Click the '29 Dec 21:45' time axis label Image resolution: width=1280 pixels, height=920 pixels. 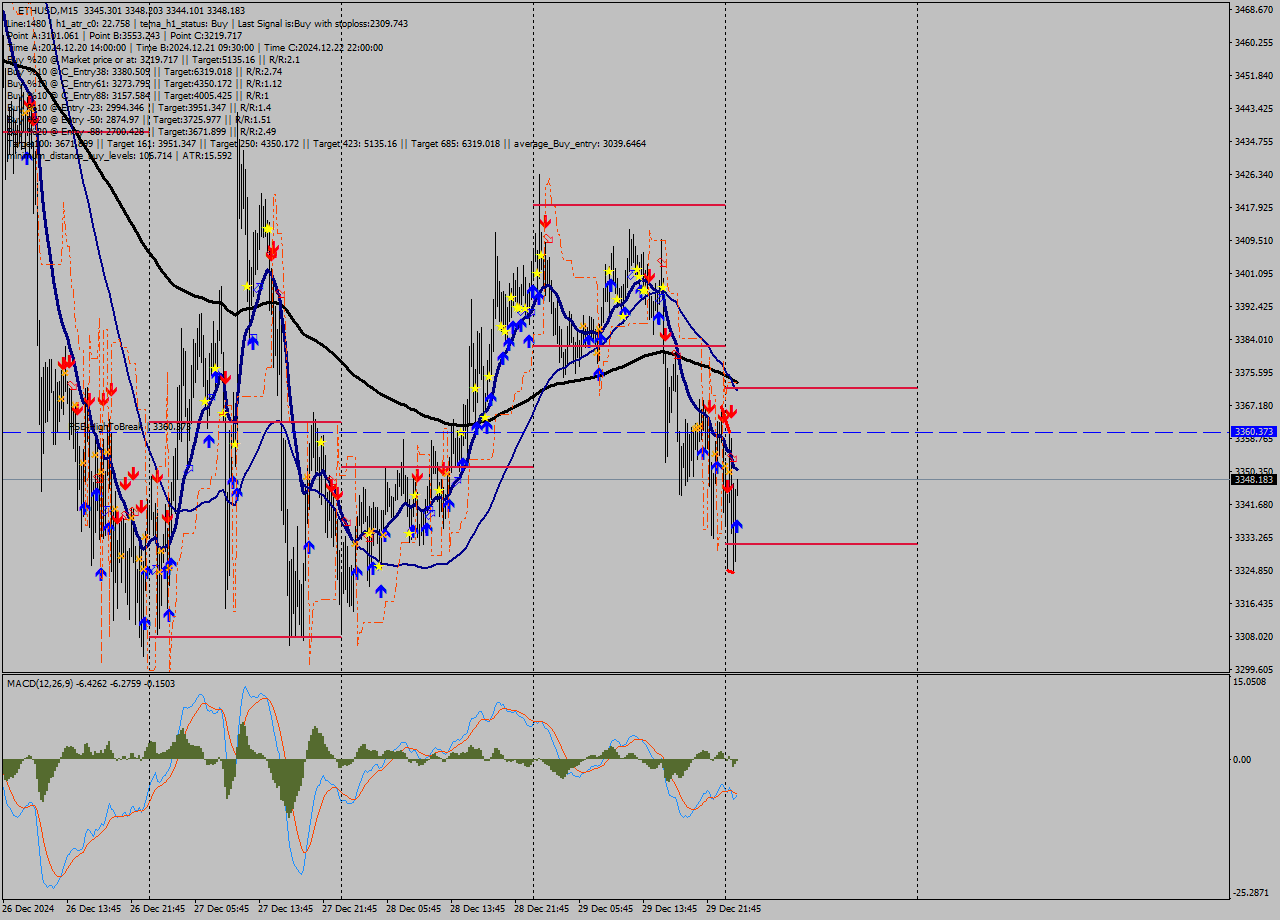tap(734, 909)
